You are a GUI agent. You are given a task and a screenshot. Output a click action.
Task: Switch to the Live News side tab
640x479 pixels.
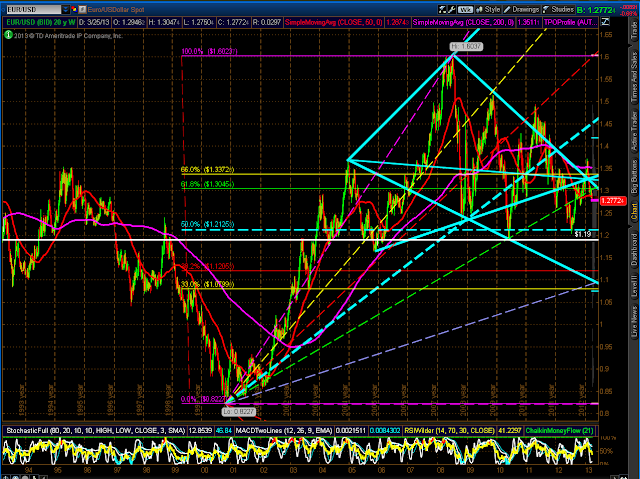click(x=634, y=322)
